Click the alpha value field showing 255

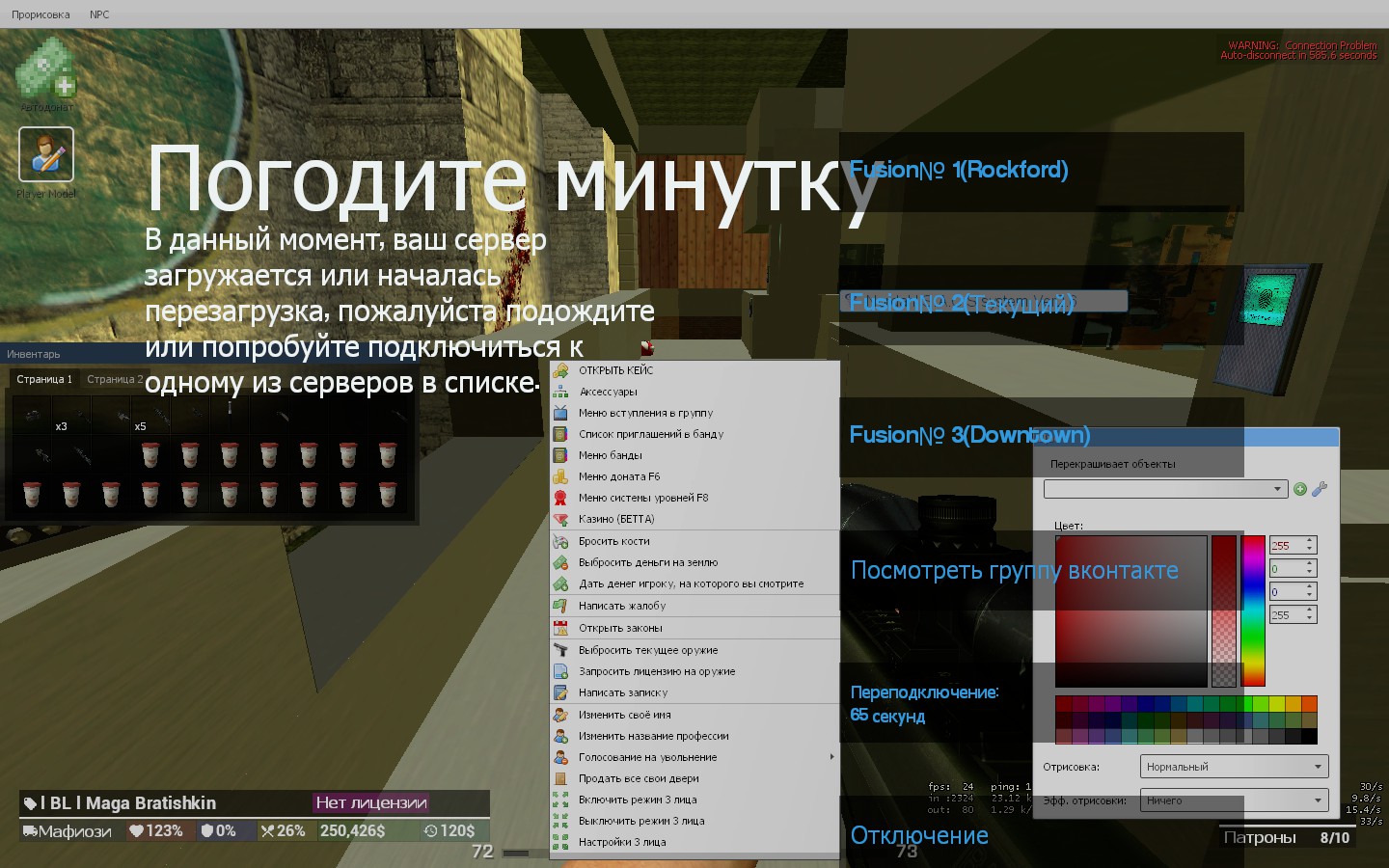click(1294, 614)
